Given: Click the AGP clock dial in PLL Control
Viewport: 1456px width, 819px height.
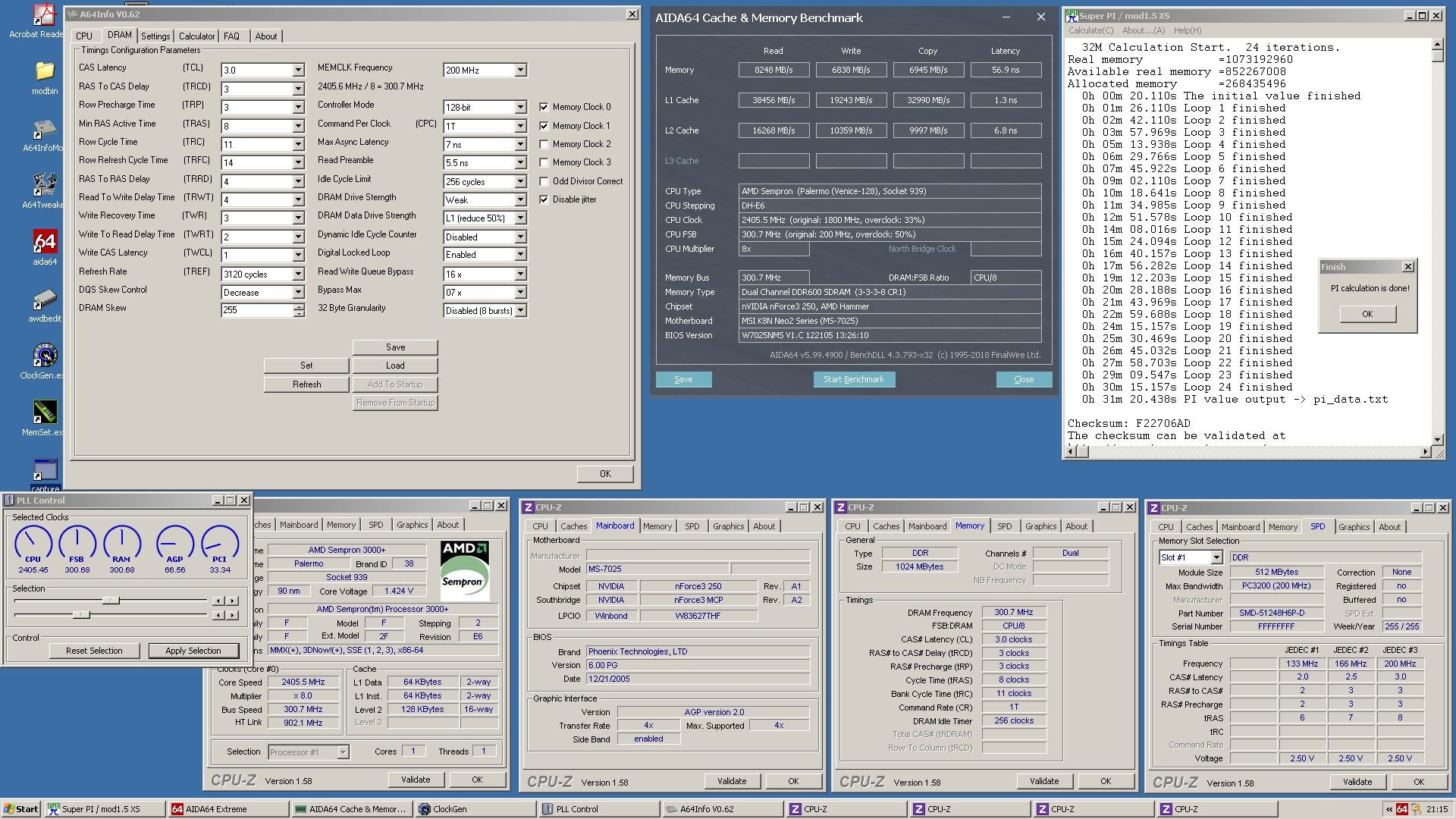Looking at the screenshot, I should (175, 544).
